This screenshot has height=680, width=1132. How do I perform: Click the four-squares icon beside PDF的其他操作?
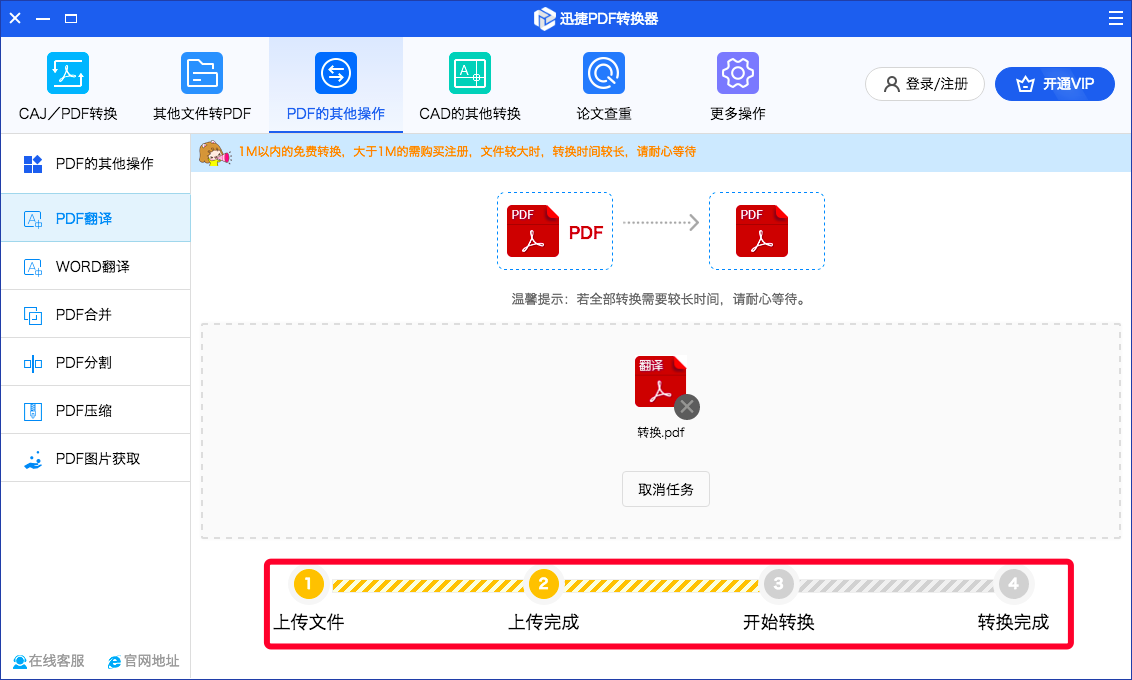[x=32, y=164]
